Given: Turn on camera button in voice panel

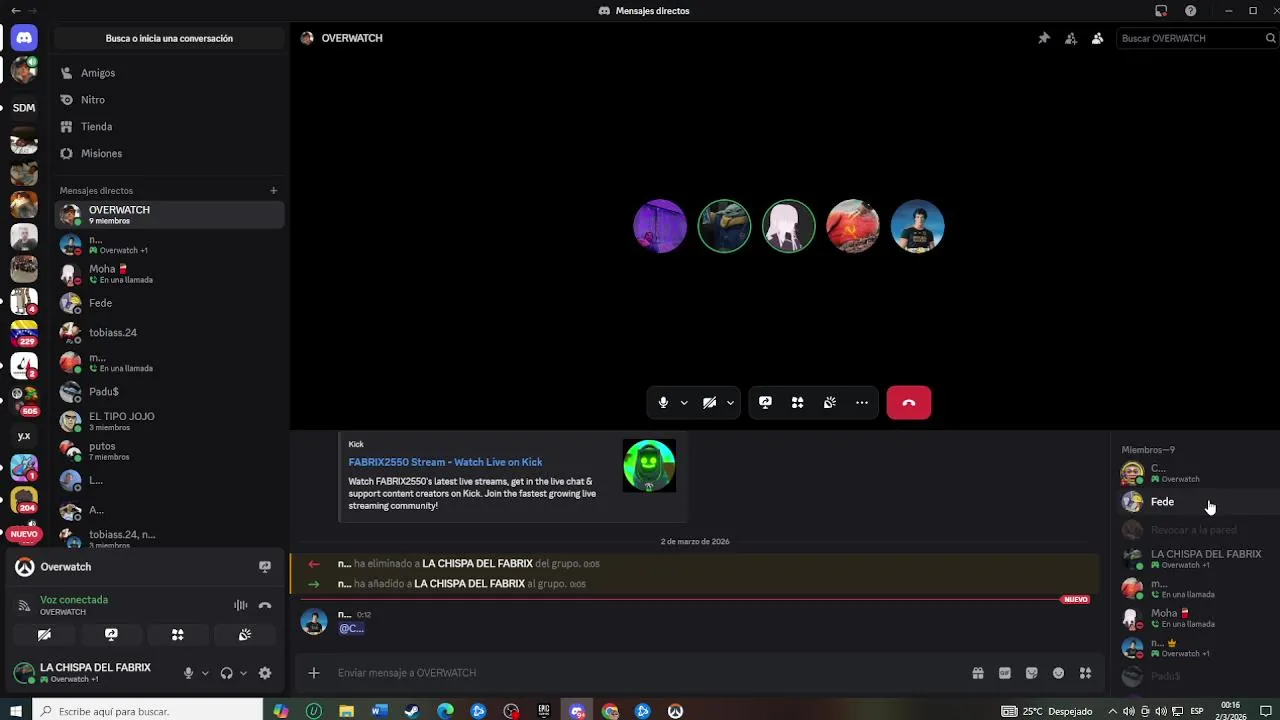Looking at the screenshot, I should tap(44, 635).
